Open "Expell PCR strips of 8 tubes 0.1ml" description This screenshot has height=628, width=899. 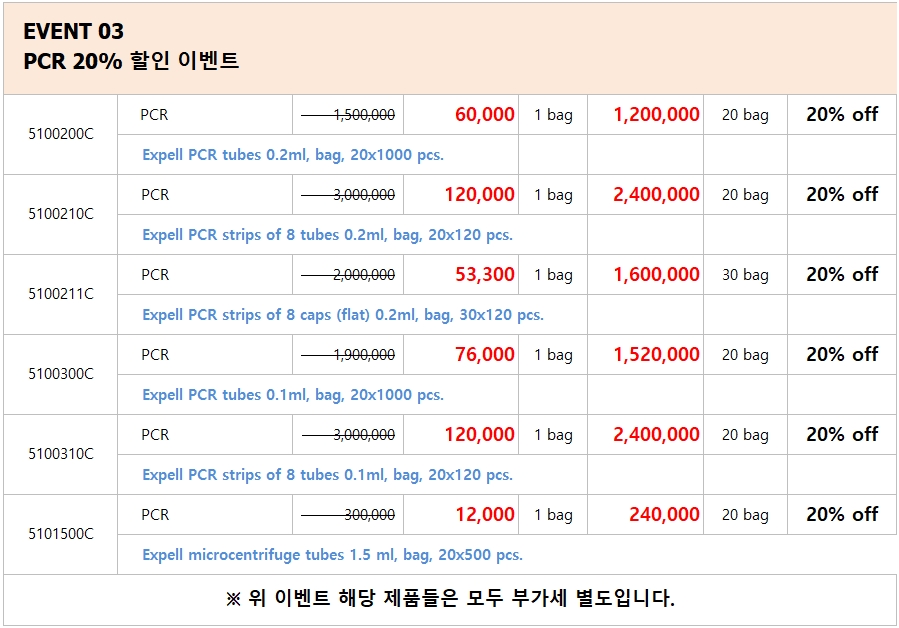(x=327, y=475)
